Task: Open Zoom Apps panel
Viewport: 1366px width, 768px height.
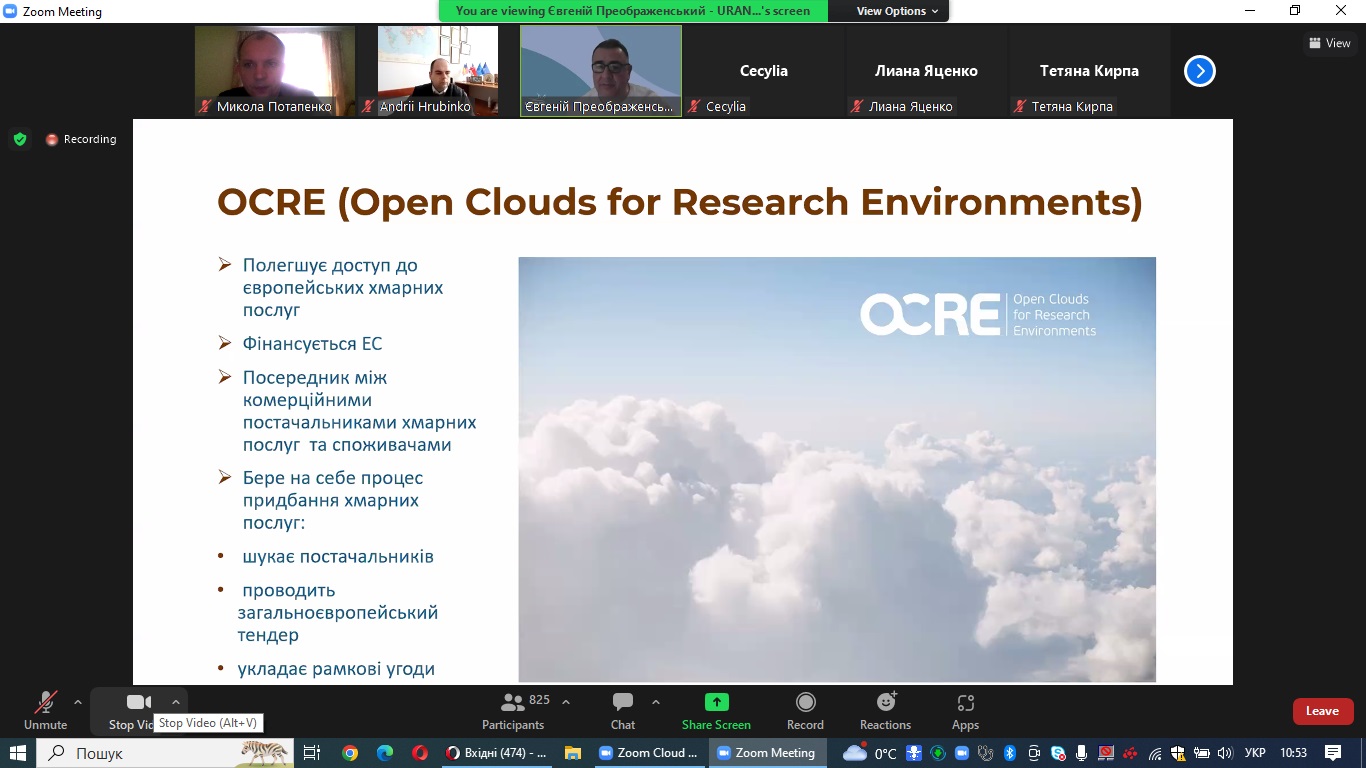Action: 965,712
